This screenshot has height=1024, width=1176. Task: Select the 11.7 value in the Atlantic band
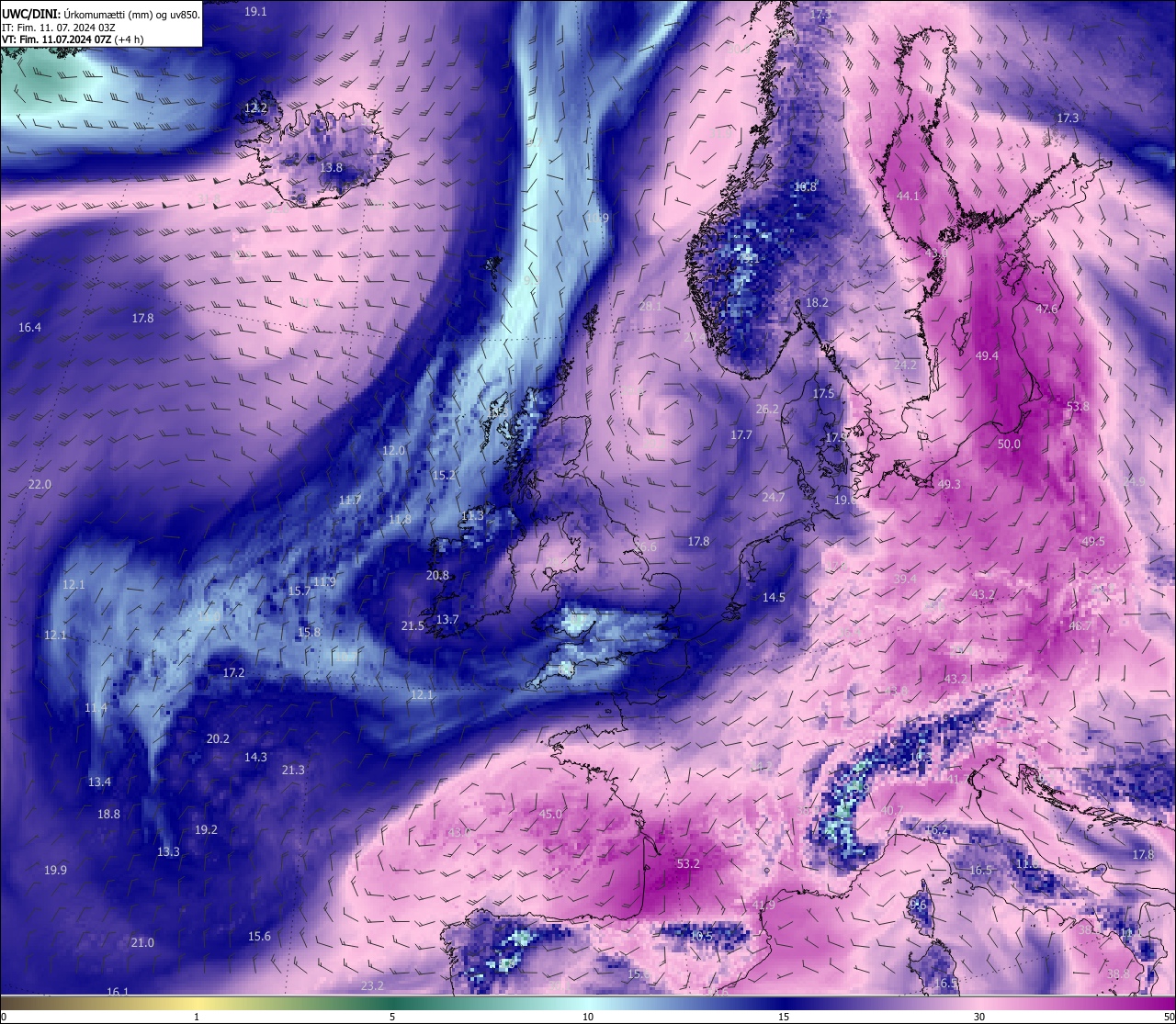(349, 501)
